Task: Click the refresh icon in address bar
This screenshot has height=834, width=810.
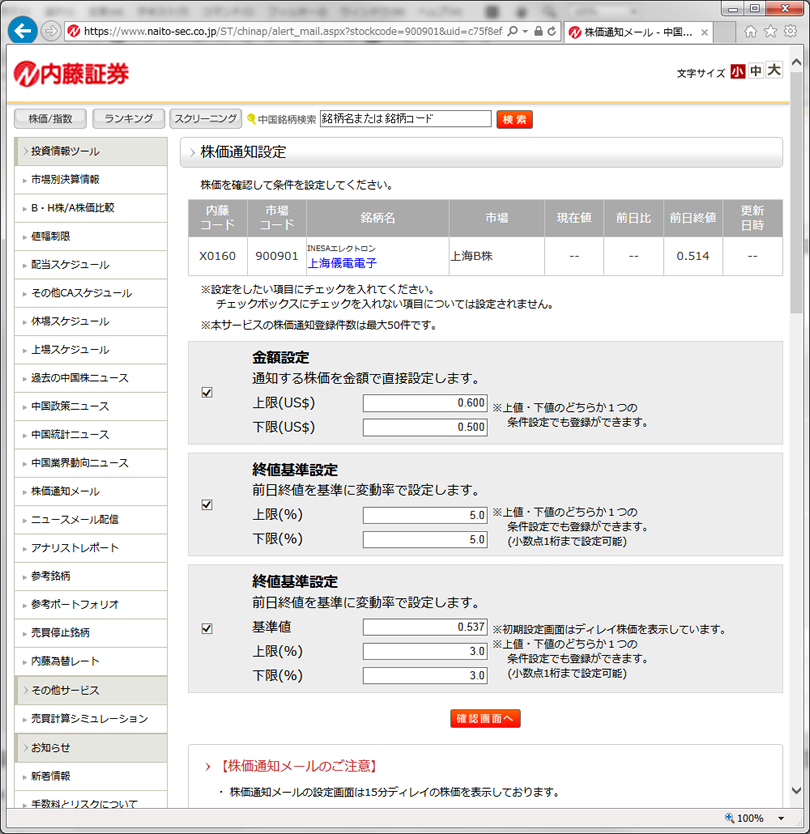Action: 551,31
